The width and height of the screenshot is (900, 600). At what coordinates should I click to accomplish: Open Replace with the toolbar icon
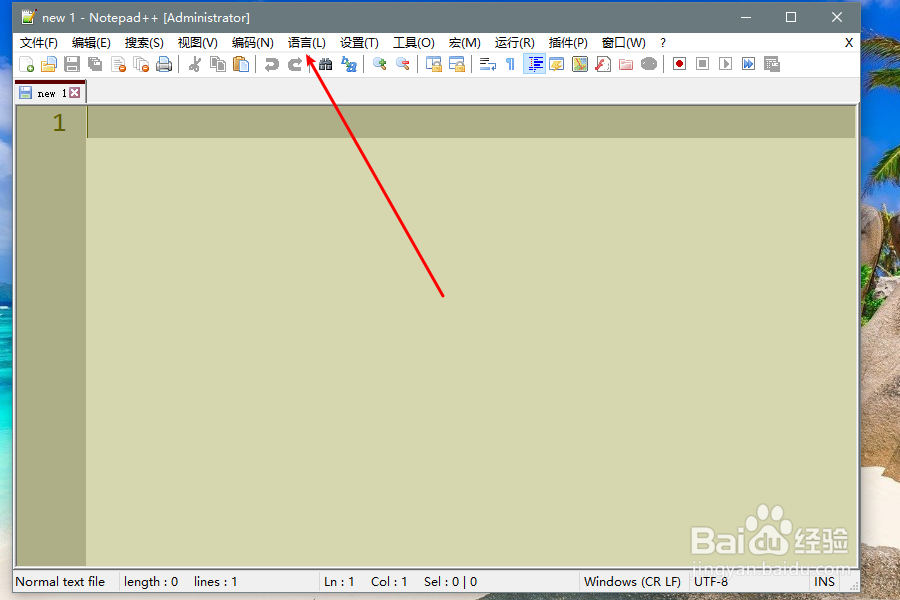348,64
